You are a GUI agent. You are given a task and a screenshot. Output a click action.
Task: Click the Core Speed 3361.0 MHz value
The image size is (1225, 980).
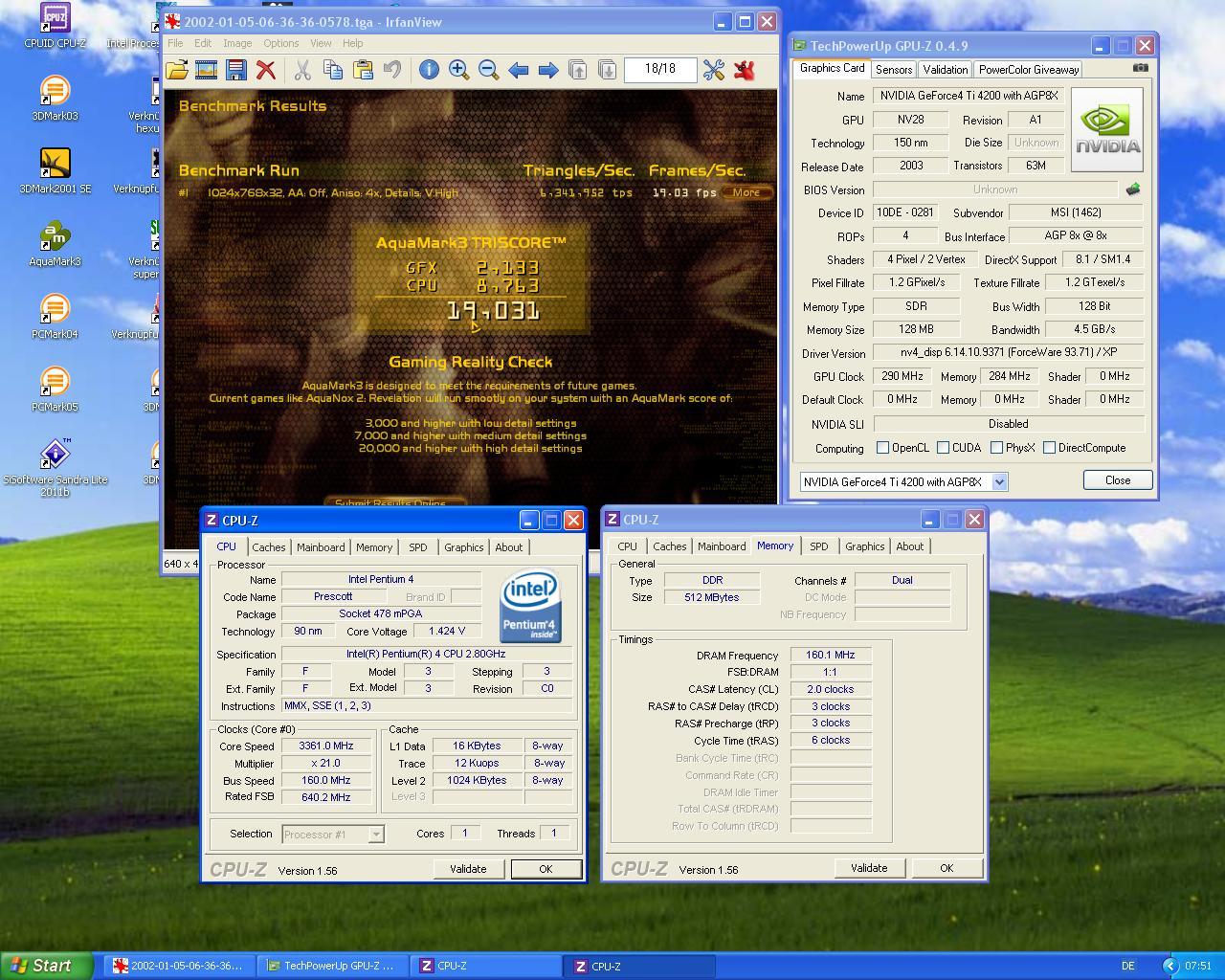326,746
